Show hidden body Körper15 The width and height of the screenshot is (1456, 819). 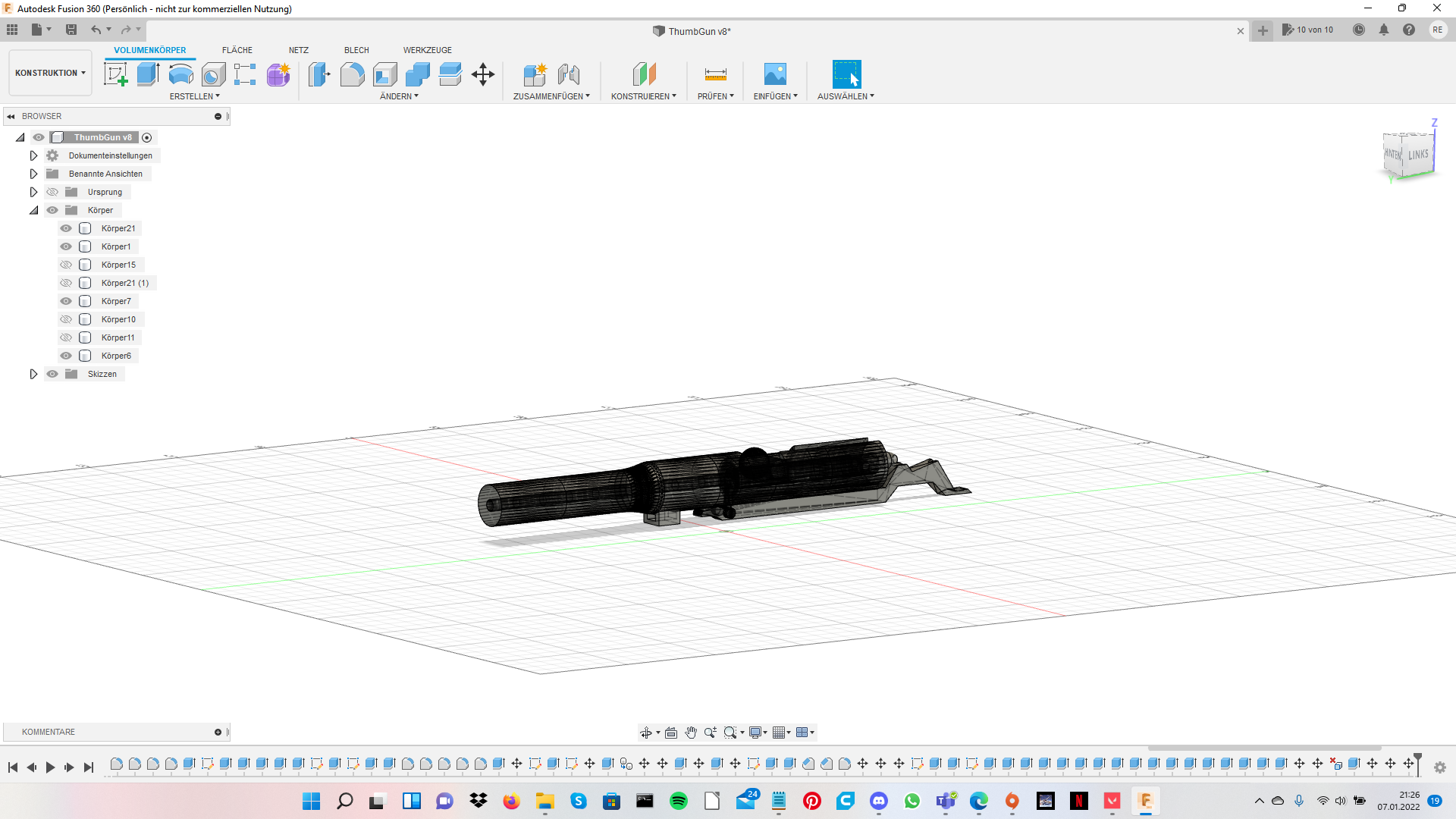(66, 265)
